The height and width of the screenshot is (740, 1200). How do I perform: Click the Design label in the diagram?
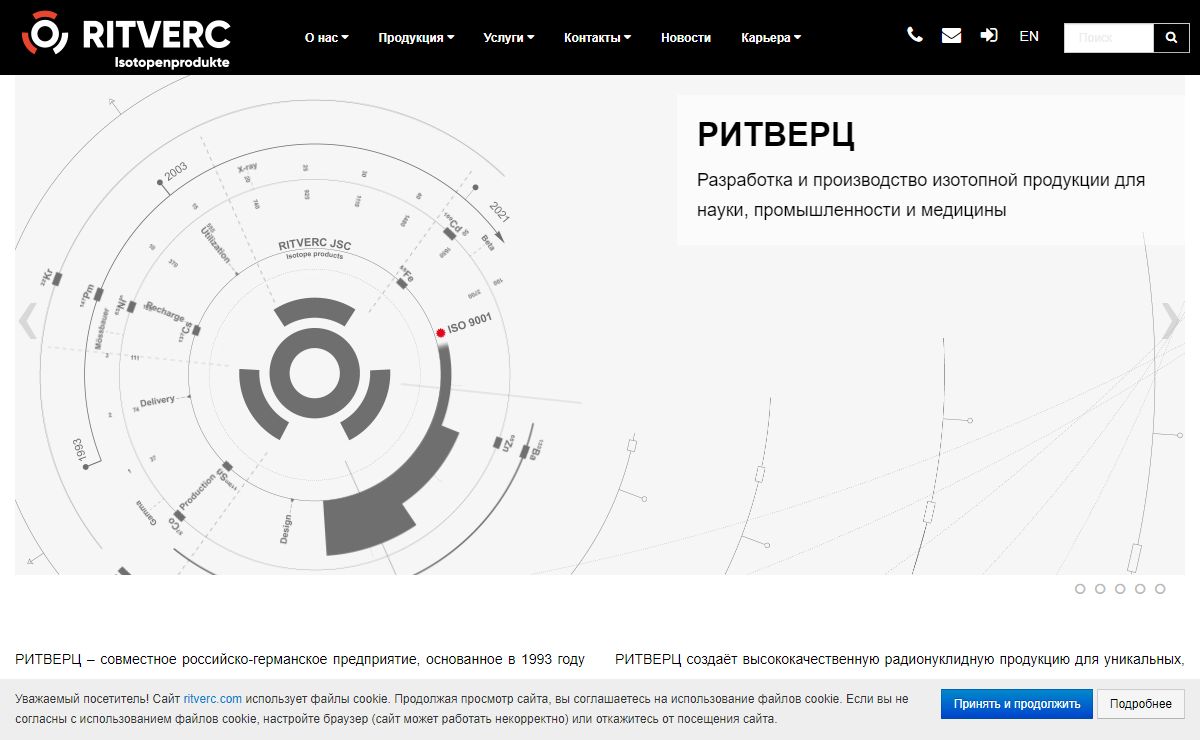coord(285,529)
